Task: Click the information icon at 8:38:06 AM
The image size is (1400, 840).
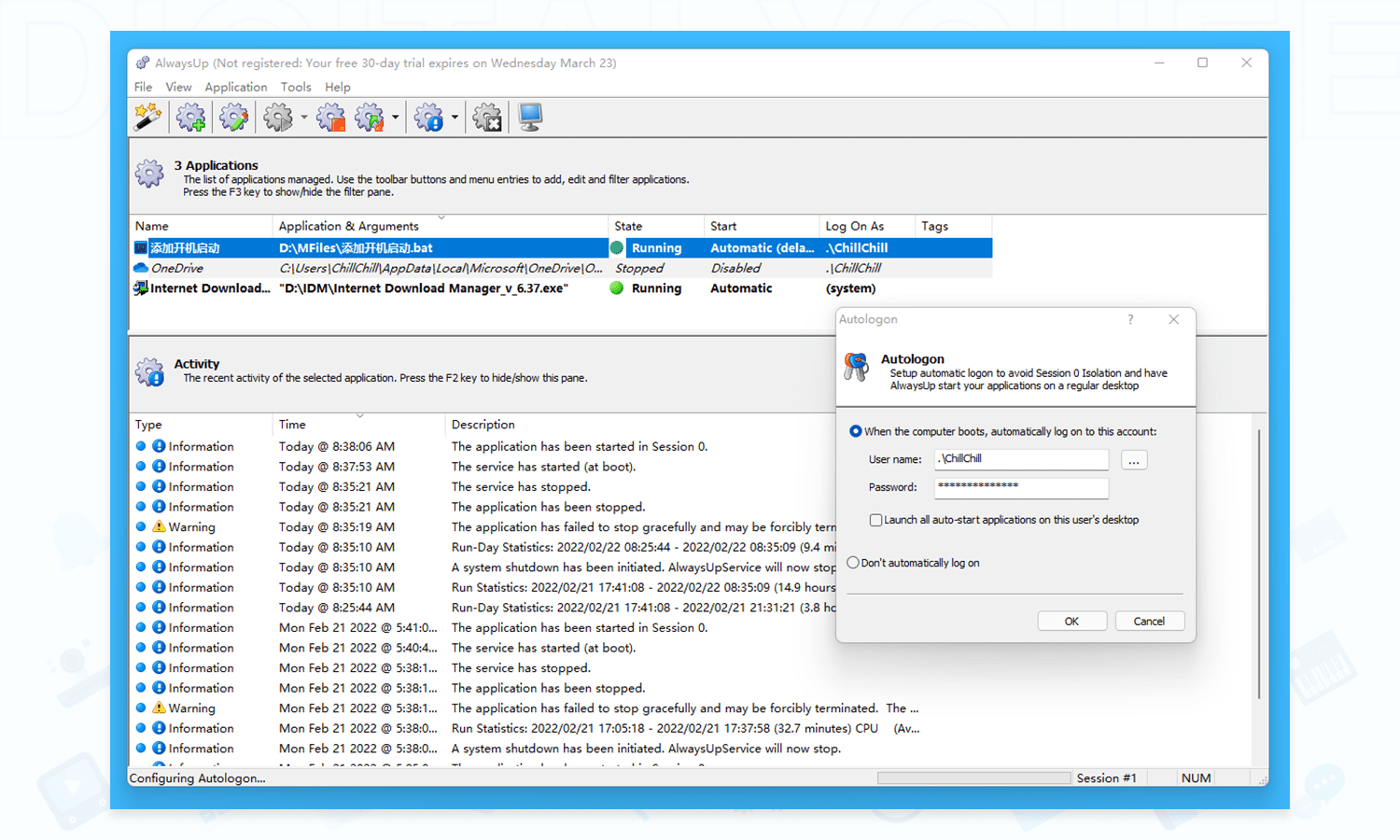Action: tap(159, 446)
